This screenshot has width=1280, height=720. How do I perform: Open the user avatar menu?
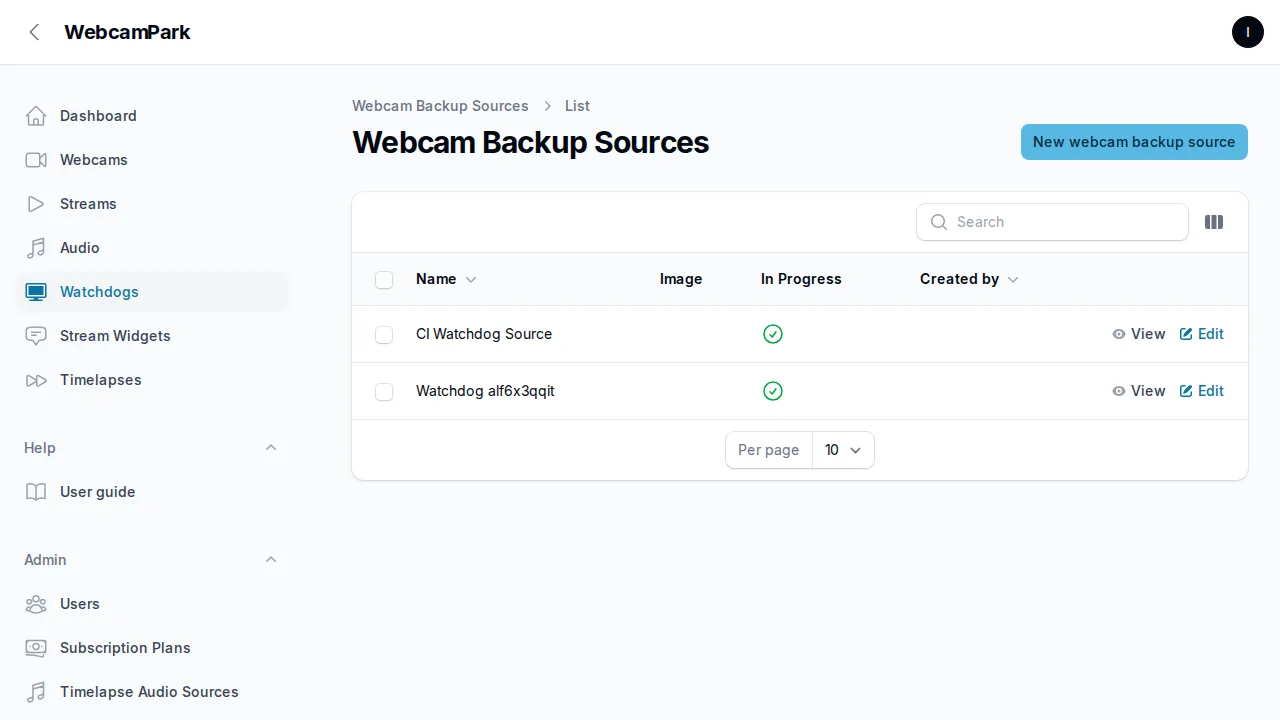tap(1248, 32)
